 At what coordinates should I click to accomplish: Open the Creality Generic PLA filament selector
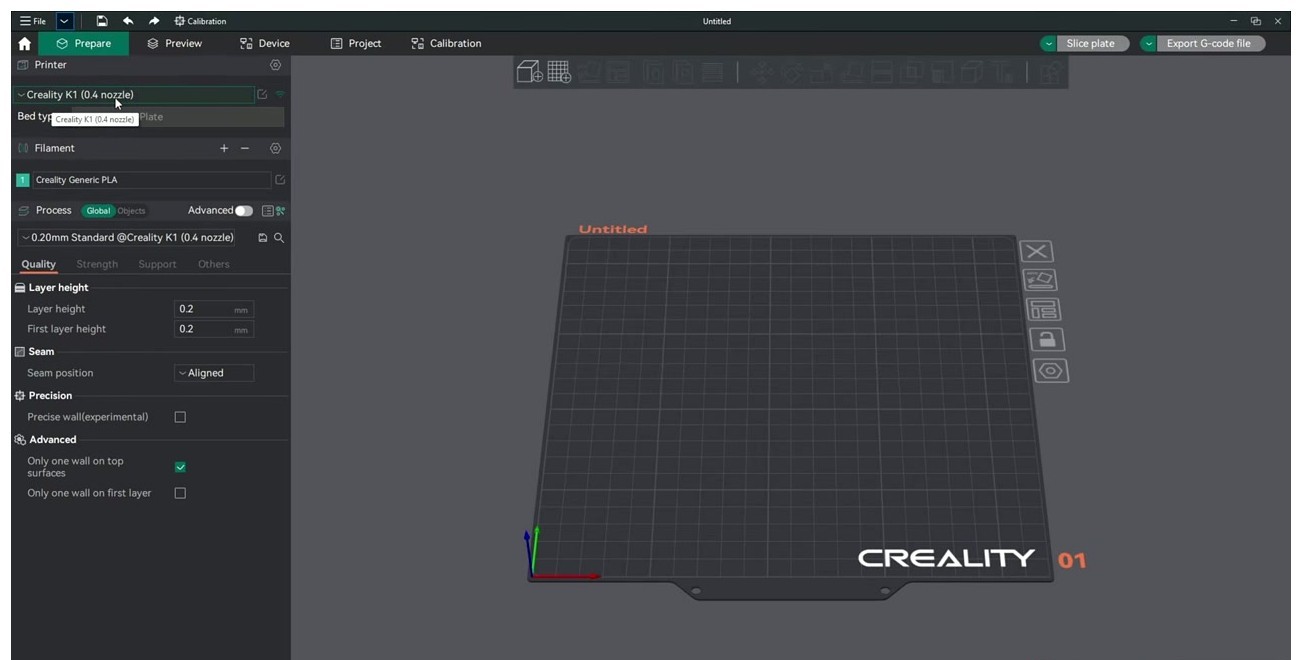[151, 180]
